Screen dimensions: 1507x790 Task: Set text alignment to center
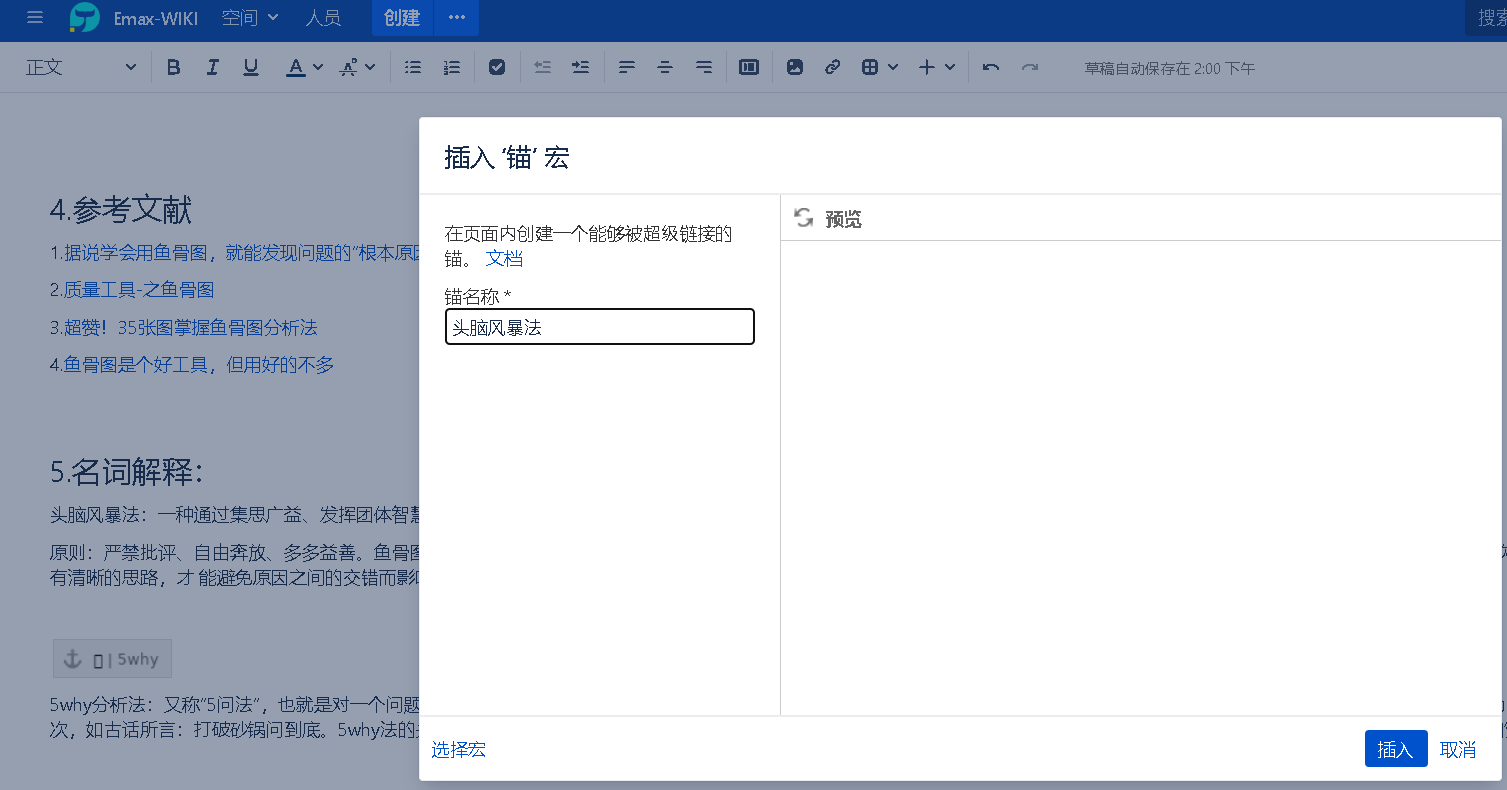point(664,67)
